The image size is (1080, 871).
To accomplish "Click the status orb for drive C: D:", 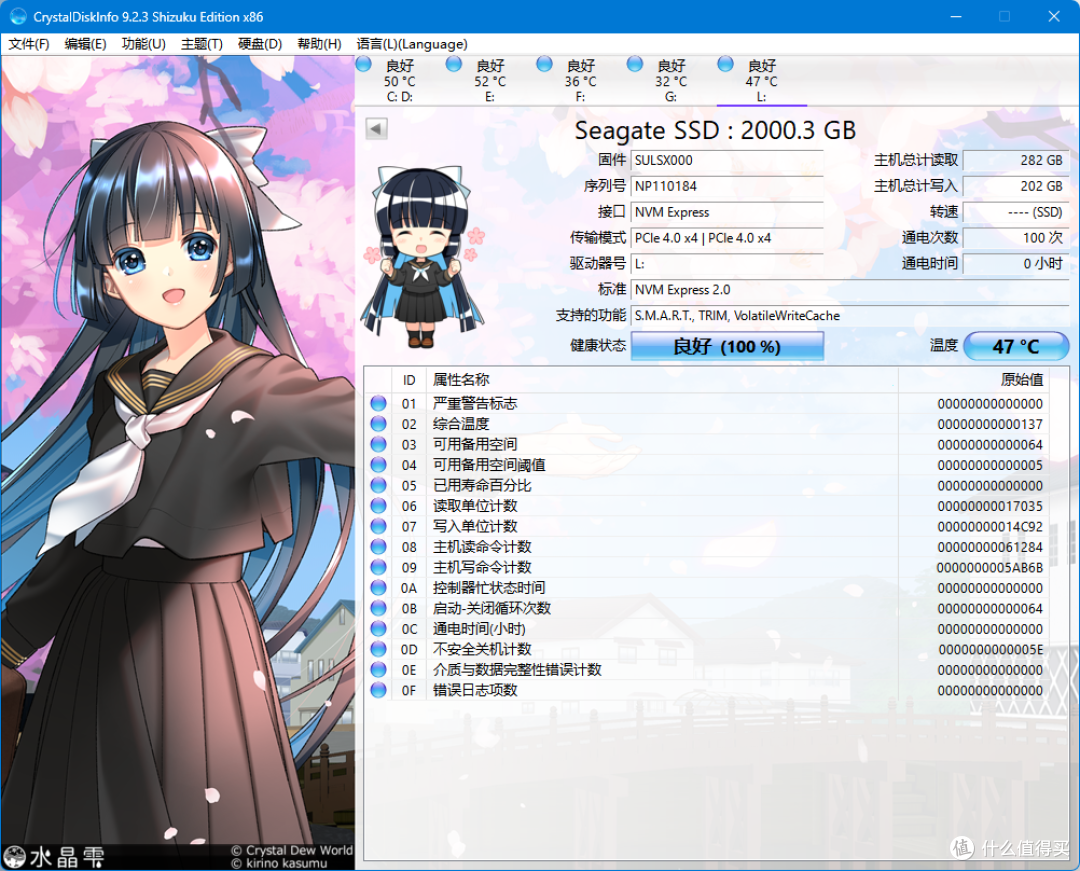I will click(364, 64).
